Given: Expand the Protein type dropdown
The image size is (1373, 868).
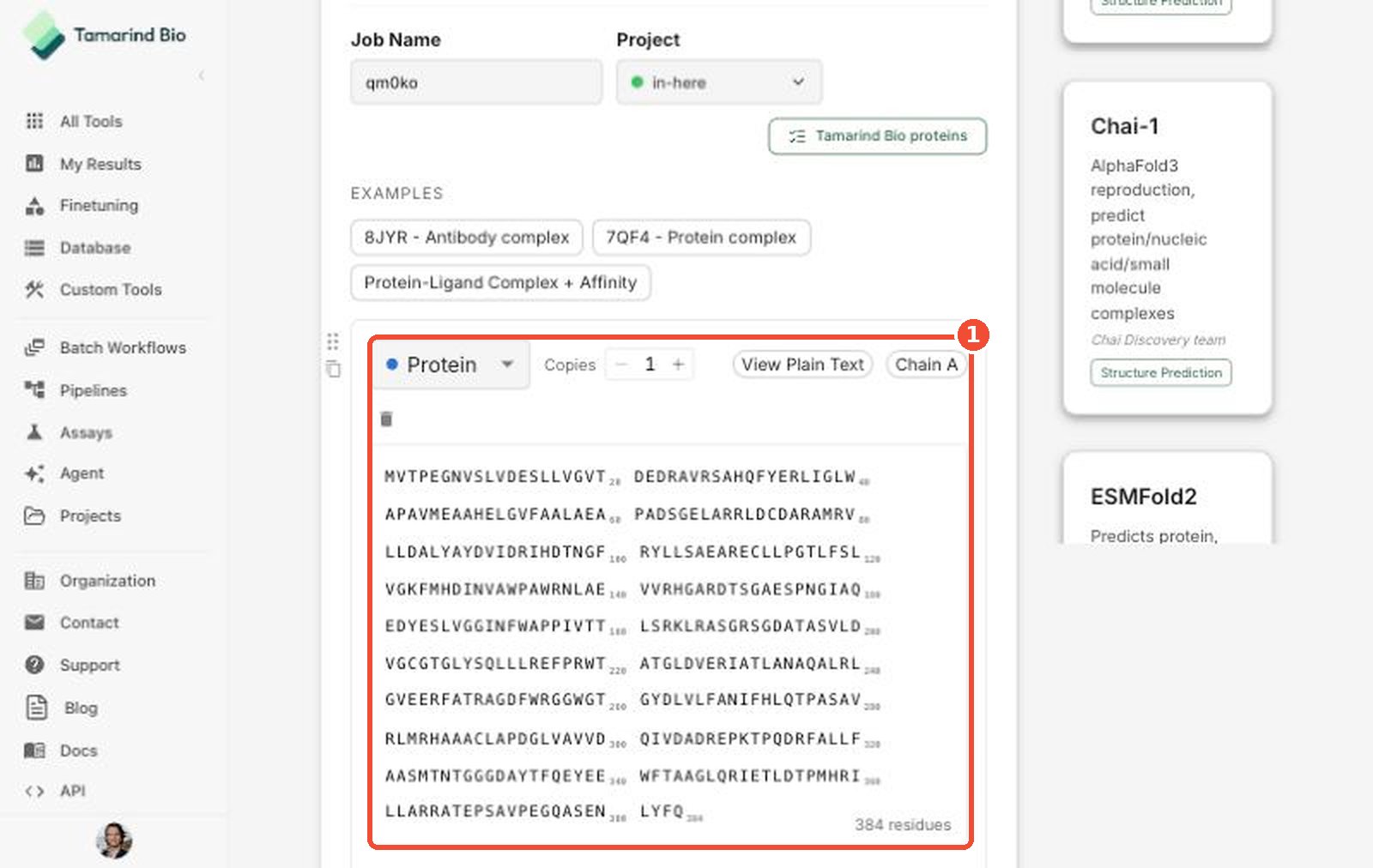Looking at the screenshot, I should coord(451,365).
